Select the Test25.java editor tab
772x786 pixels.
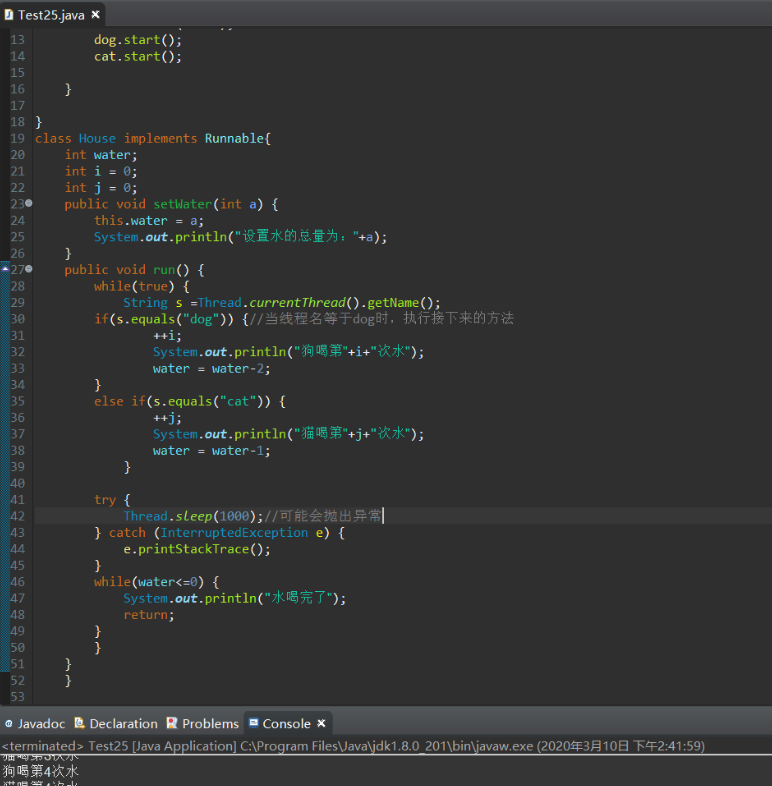[51, 15]
